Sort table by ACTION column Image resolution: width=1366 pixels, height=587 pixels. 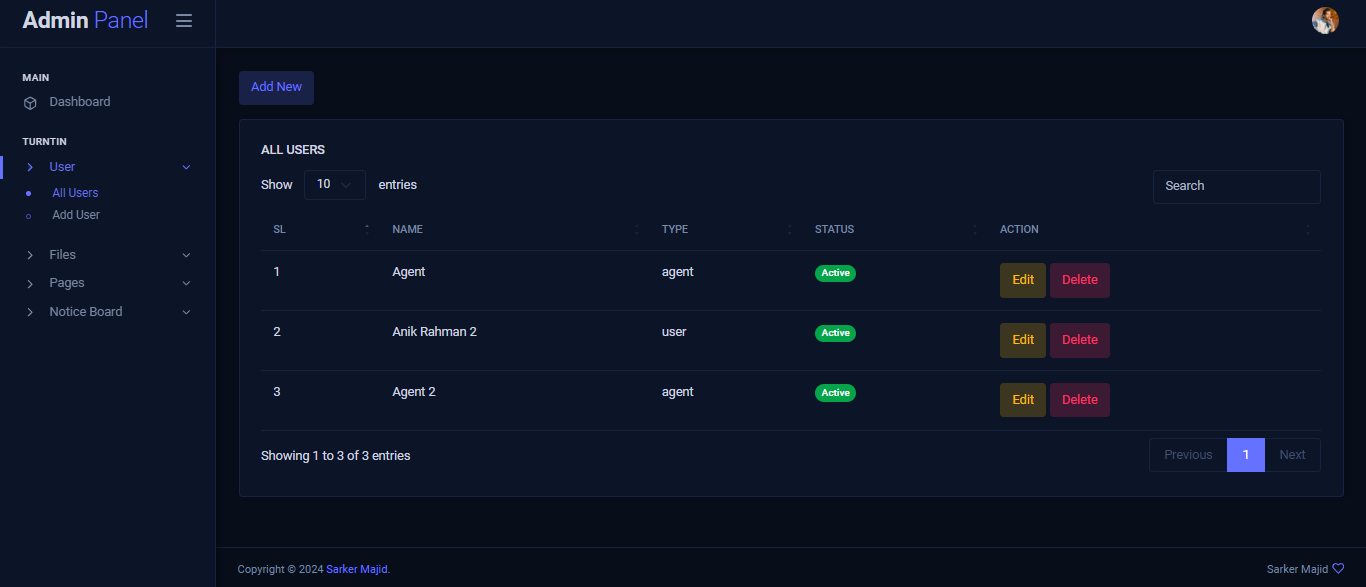tap(1153, 229)
